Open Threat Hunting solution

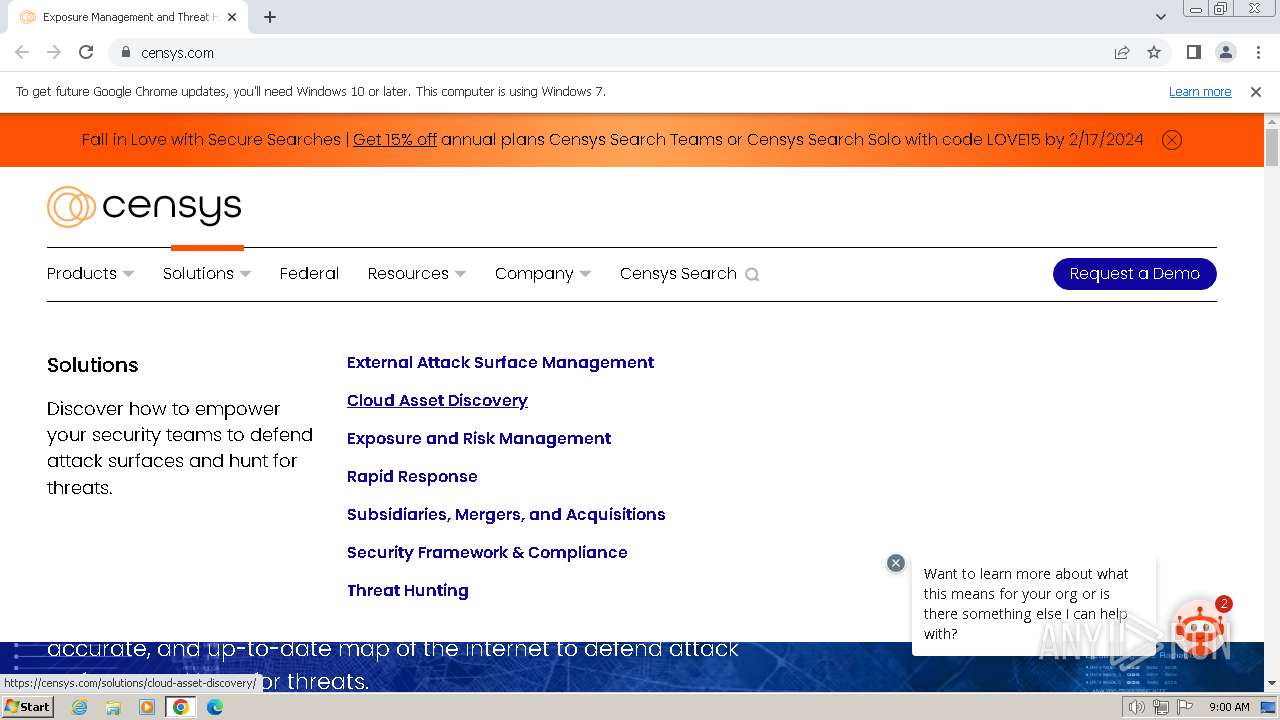tap(408, 590)
